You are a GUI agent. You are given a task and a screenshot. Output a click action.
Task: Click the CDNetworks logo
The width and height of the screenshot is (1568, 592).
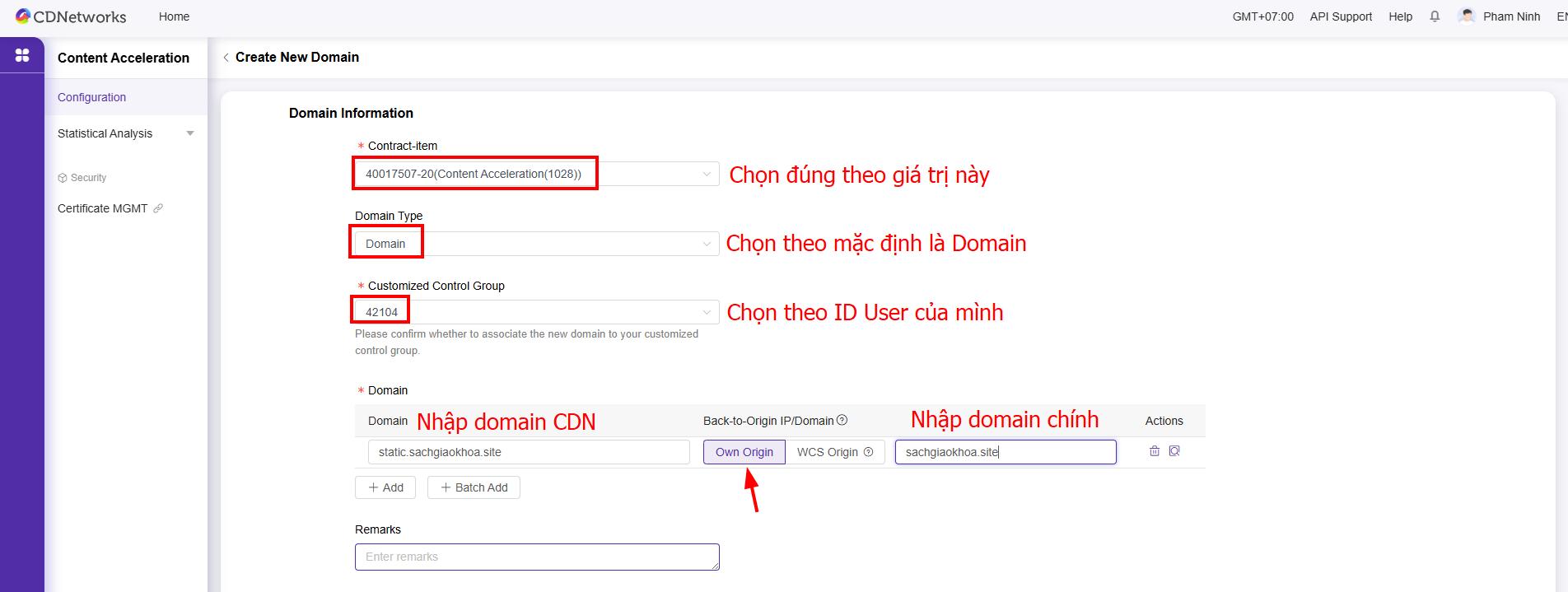point(71,16)
